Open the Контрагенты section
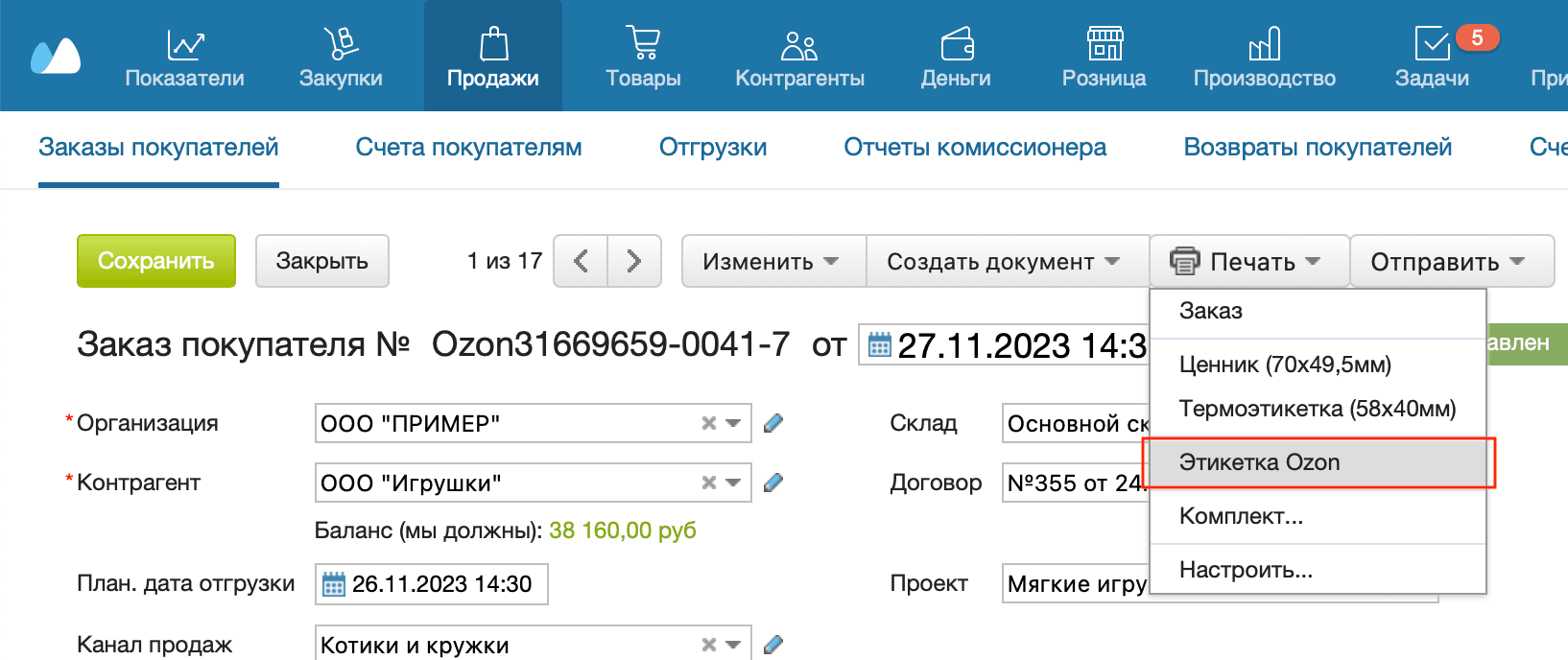The image size is (1568, 660). click(799, 58)
